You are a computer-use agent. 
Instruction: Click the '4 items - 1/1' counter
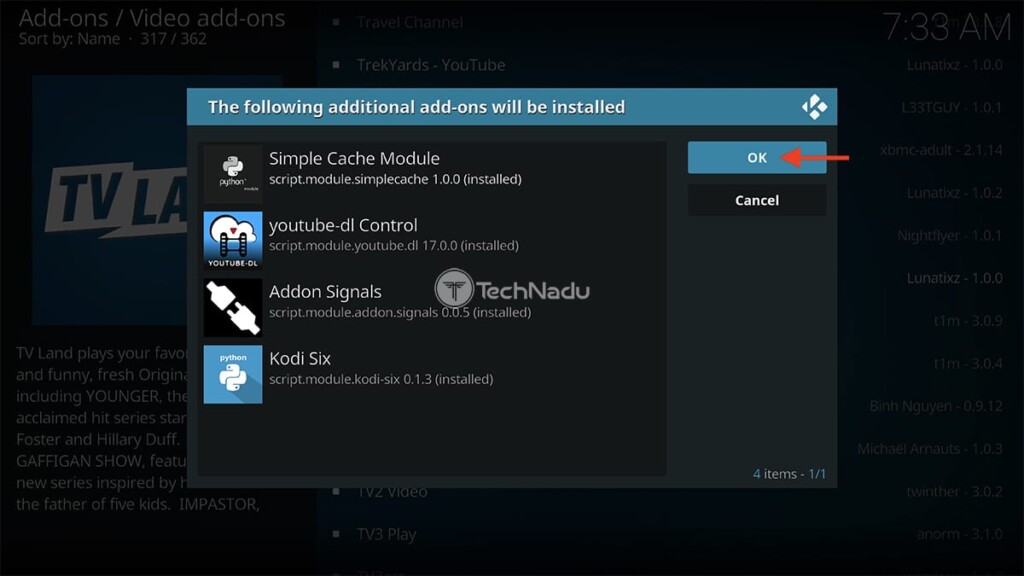click(789, 473)
